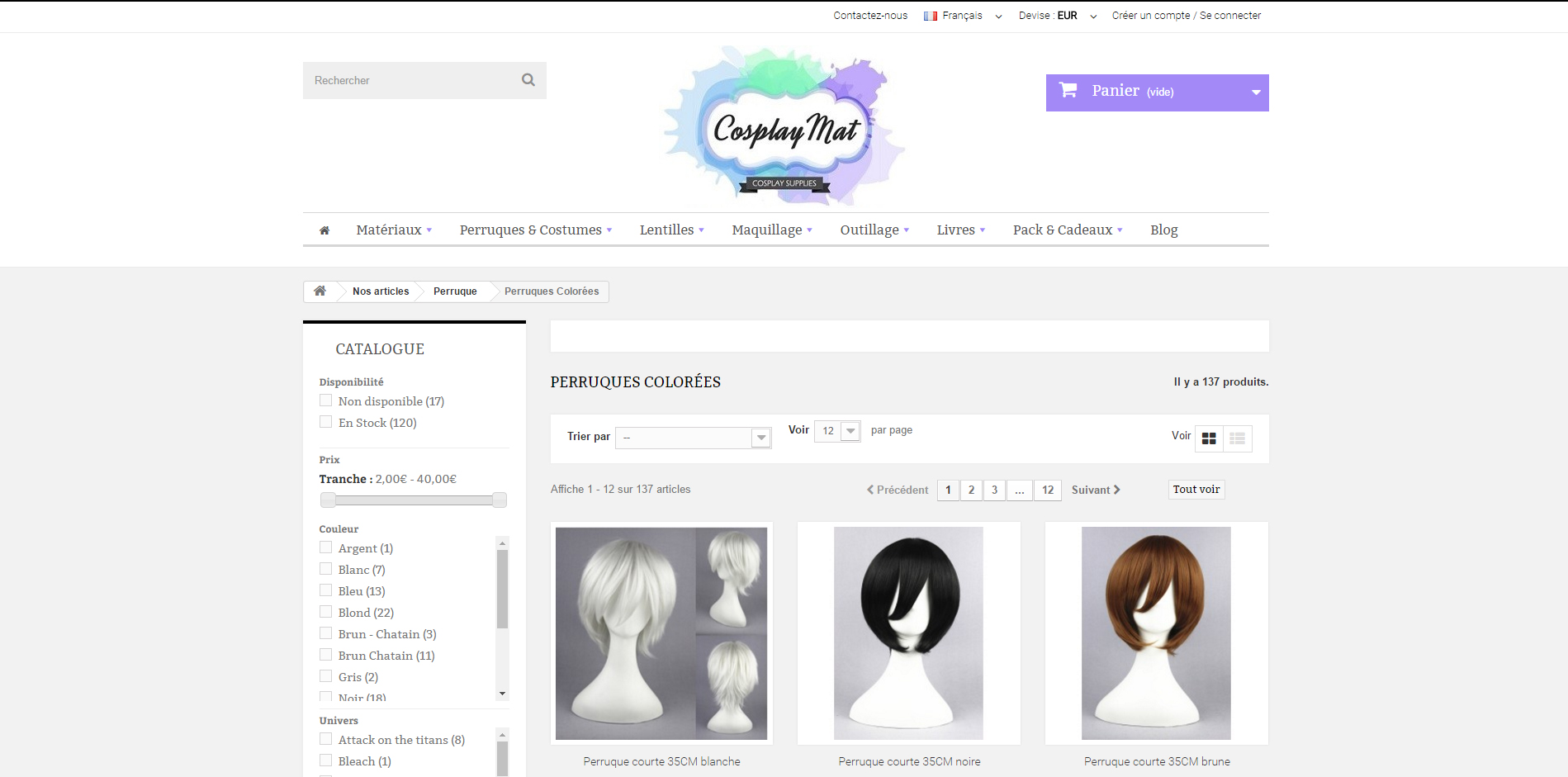Tick the En Stock checkbox
1568x777 pixels.
(x=325, y=422)
